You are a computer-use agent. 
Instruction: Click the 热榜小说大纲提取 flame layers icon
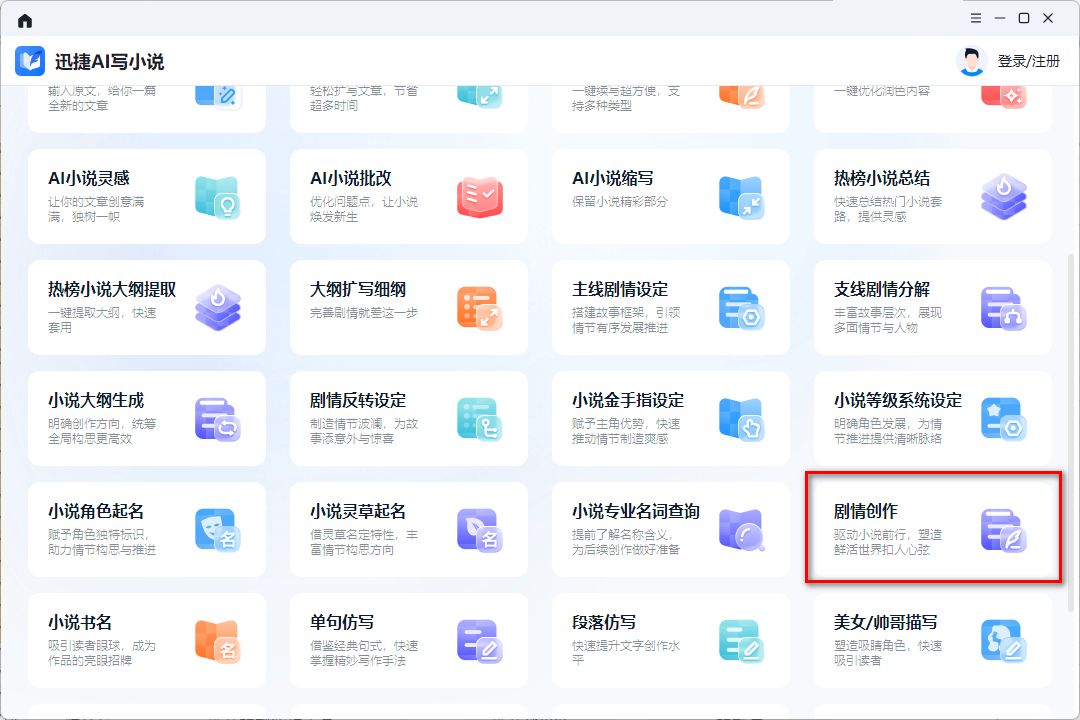click(x=218, y=308)
